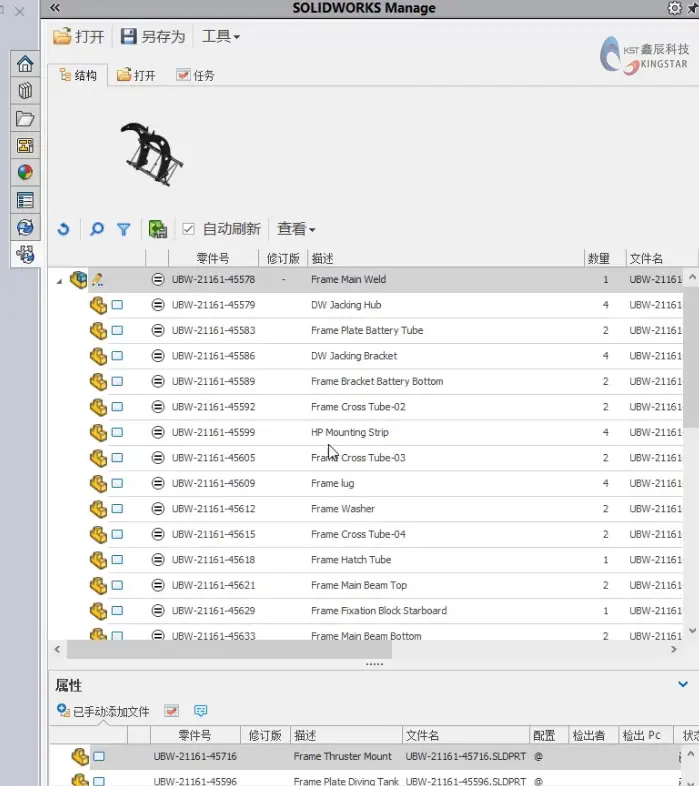This screenshot has width=699, height=786.
Task: Click the blue comment icon in Properties toolbar
Action: pos(201,711)
